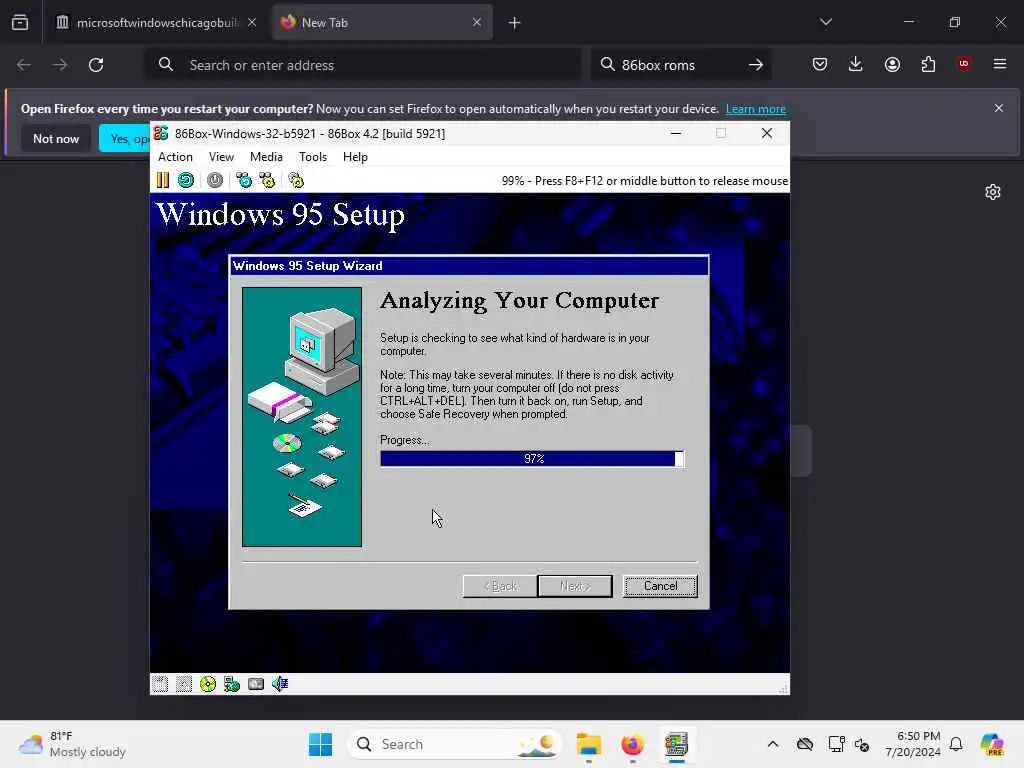Click the network status bar icon
Screen dimensions: 1024x768
232,684
